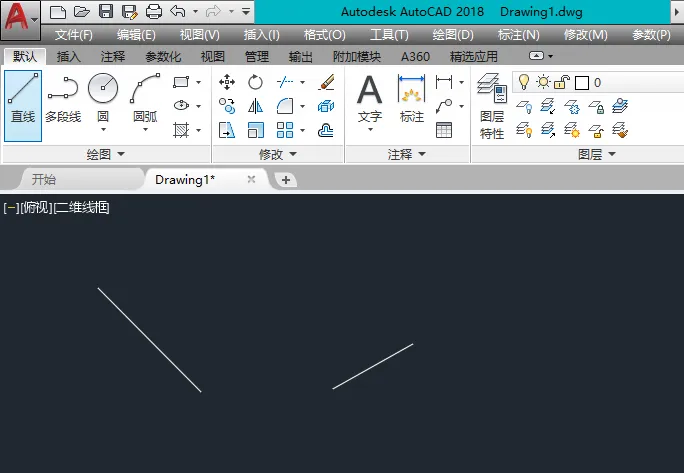Open the Text (文字) tool
Image resolution: width=684 pixels, height=473 pixels.
click(x=369, y=99)
